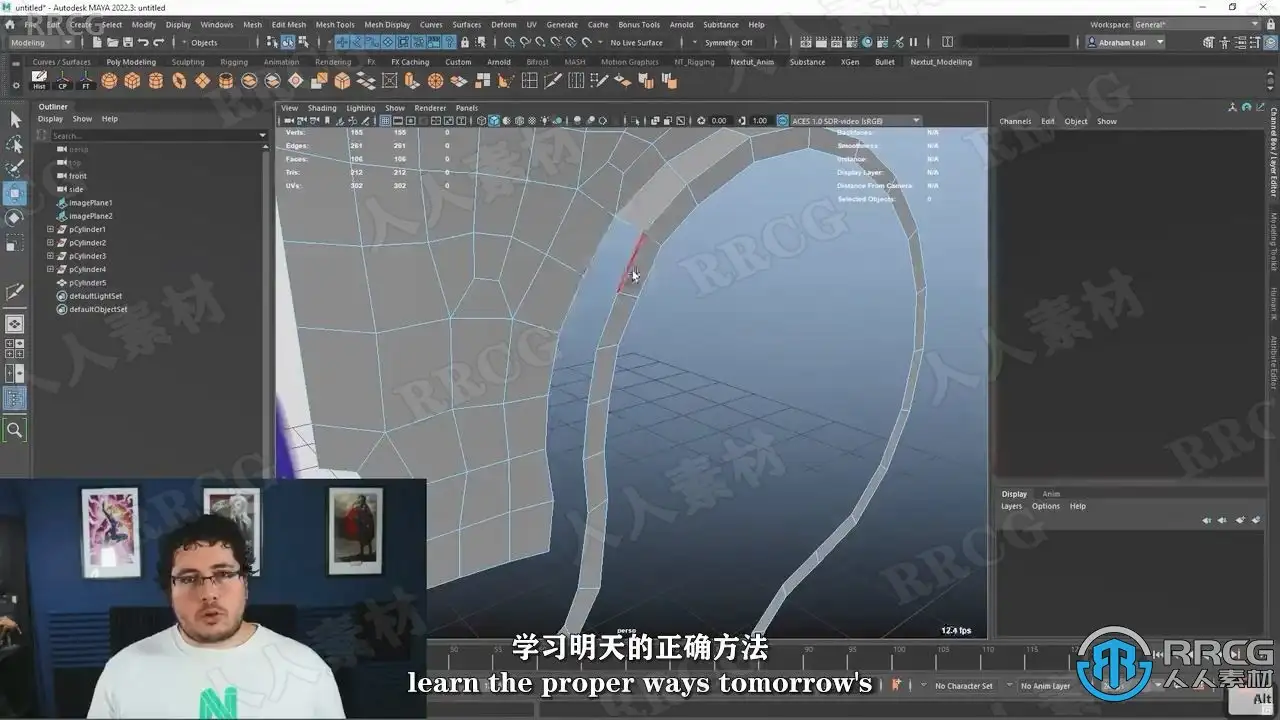Click the Open Scene folder icon

(113, 42)
